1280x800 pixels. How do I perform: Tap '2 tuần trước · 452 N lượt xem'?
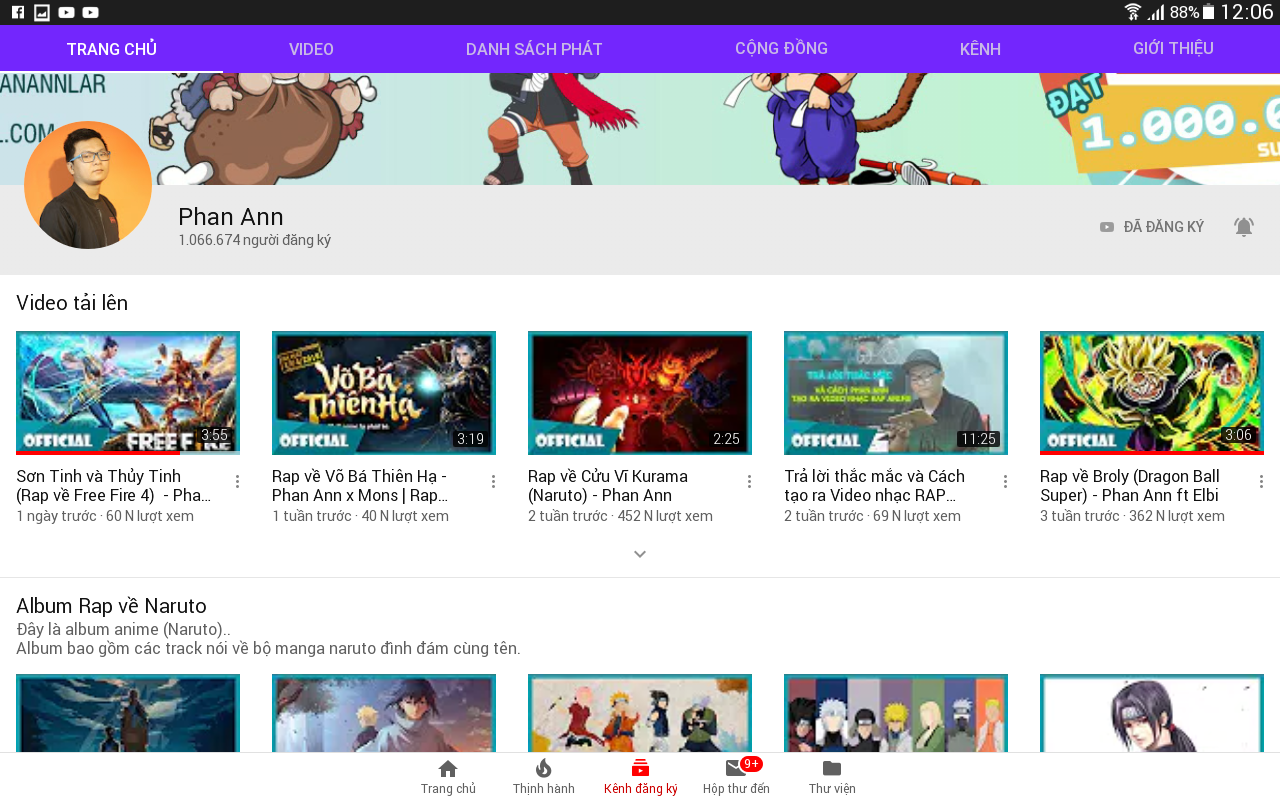[620, 516]
